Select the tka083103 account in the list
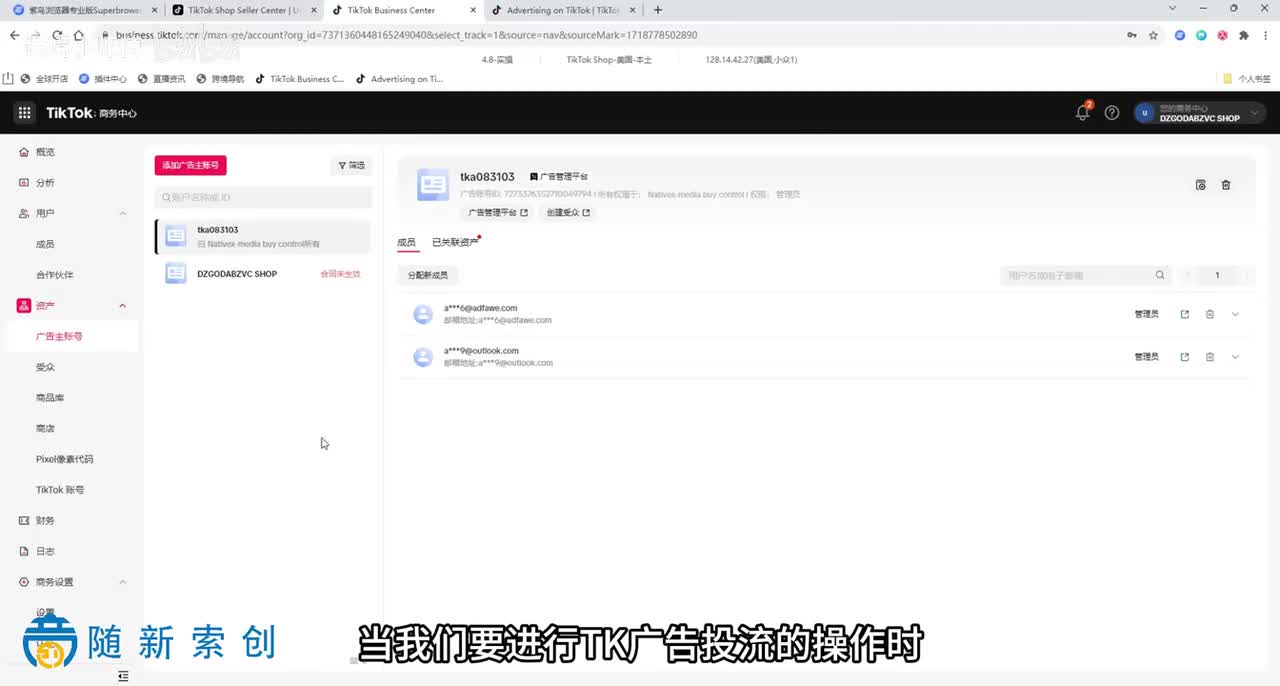 (x=263, y=236)
